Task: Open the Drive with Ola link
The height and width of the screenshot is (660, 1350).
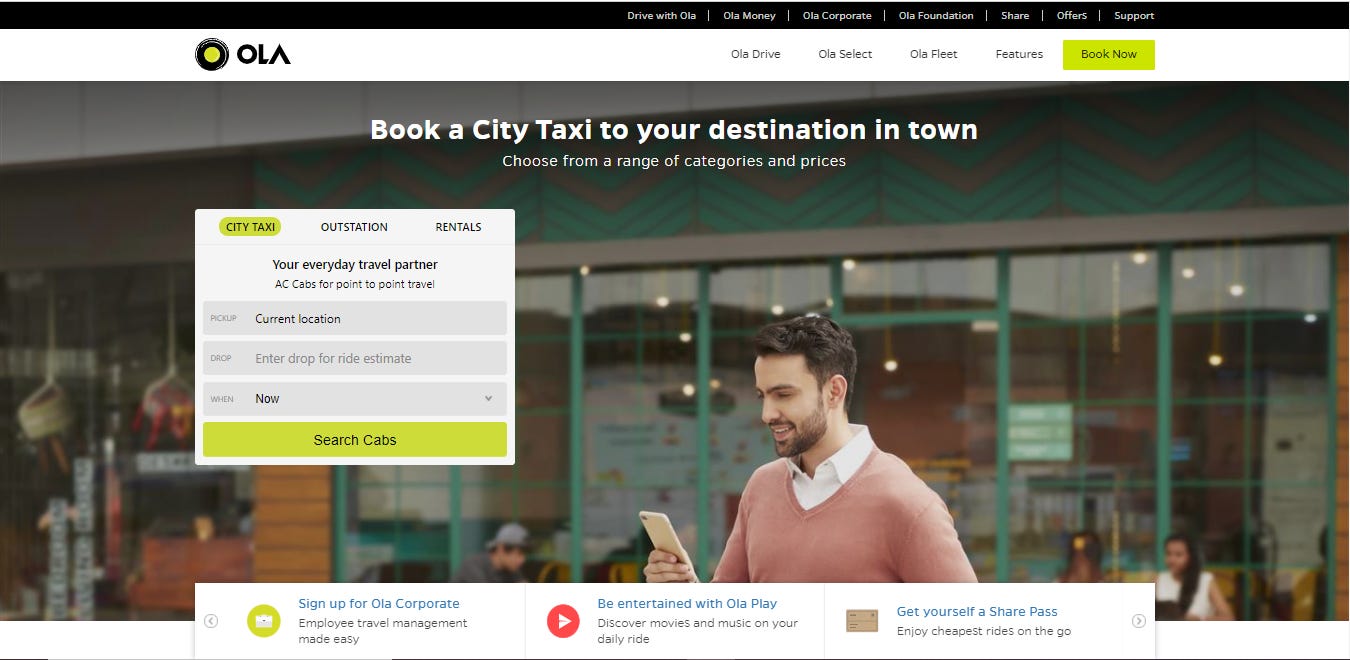Action: (x=661, y=16)
